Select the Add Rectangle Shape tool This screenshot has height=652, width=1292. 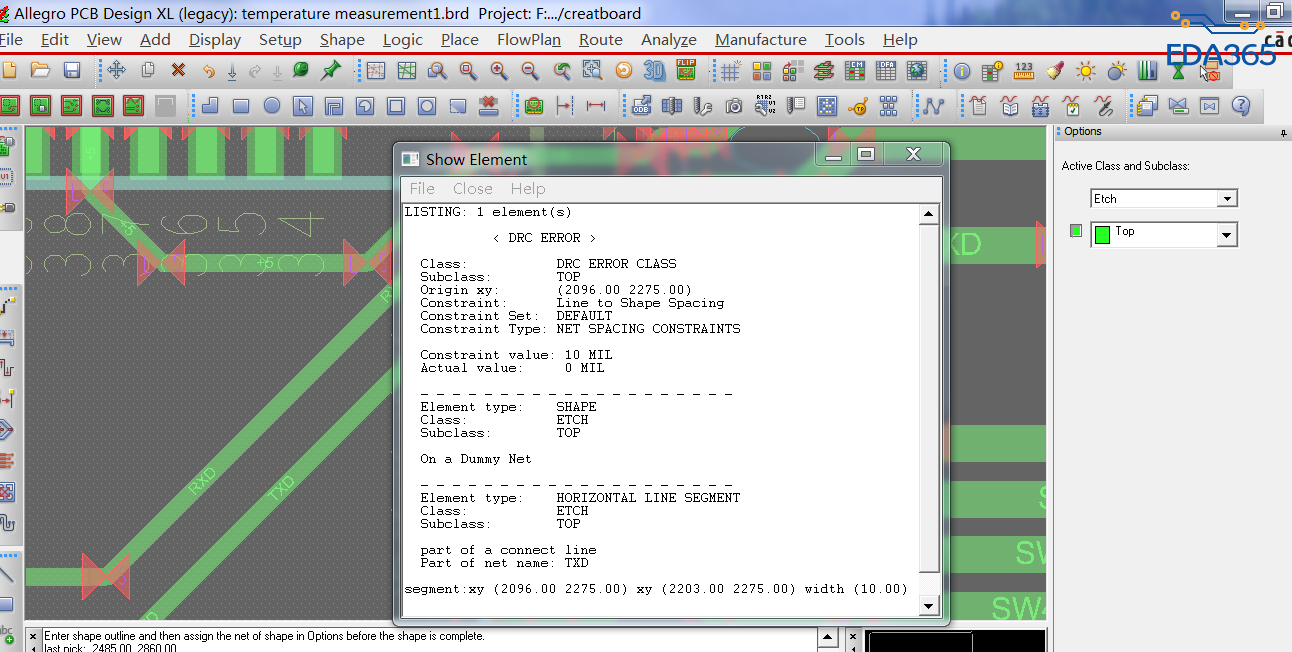pyautogui.click(x=241, y=105)
